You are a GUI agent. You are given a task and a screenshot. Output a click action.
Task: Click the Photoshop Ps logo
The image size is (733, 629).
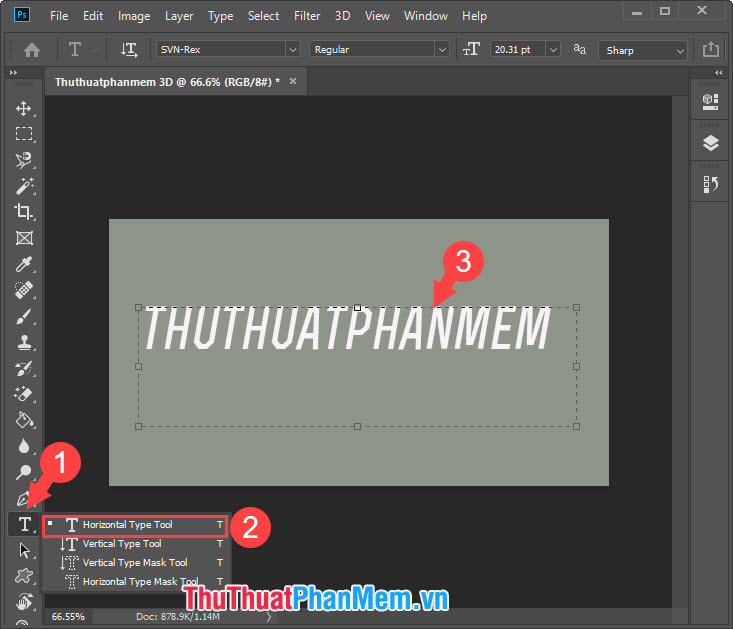tap(22, 14)
